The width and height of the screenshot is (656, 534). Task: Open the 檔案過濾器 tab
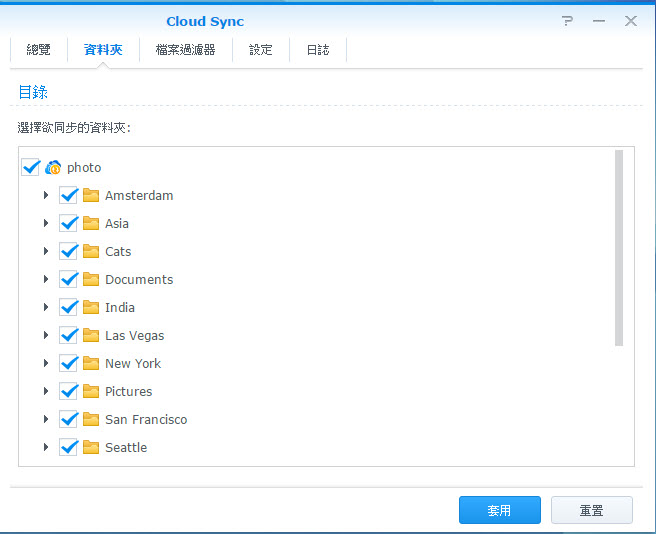click(x=186, y=50)
